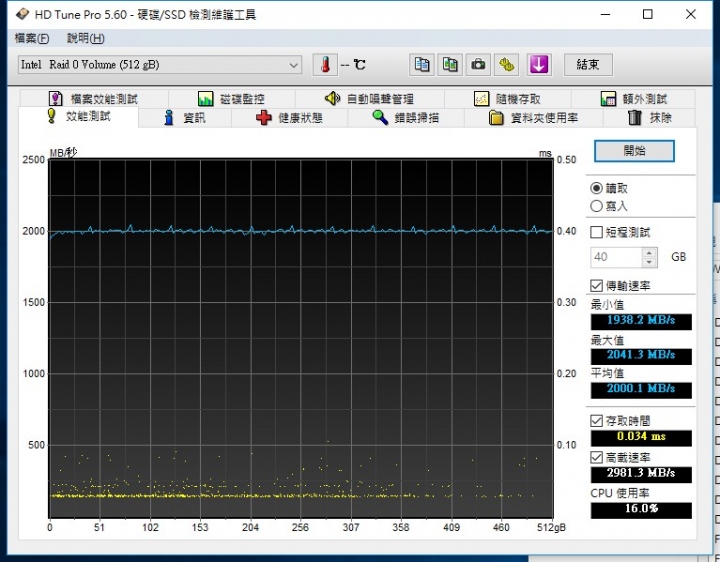Toggle the 高載速率 burst rate checkbox
Viewport: 720px width, 562px height.
pos(596,457)
